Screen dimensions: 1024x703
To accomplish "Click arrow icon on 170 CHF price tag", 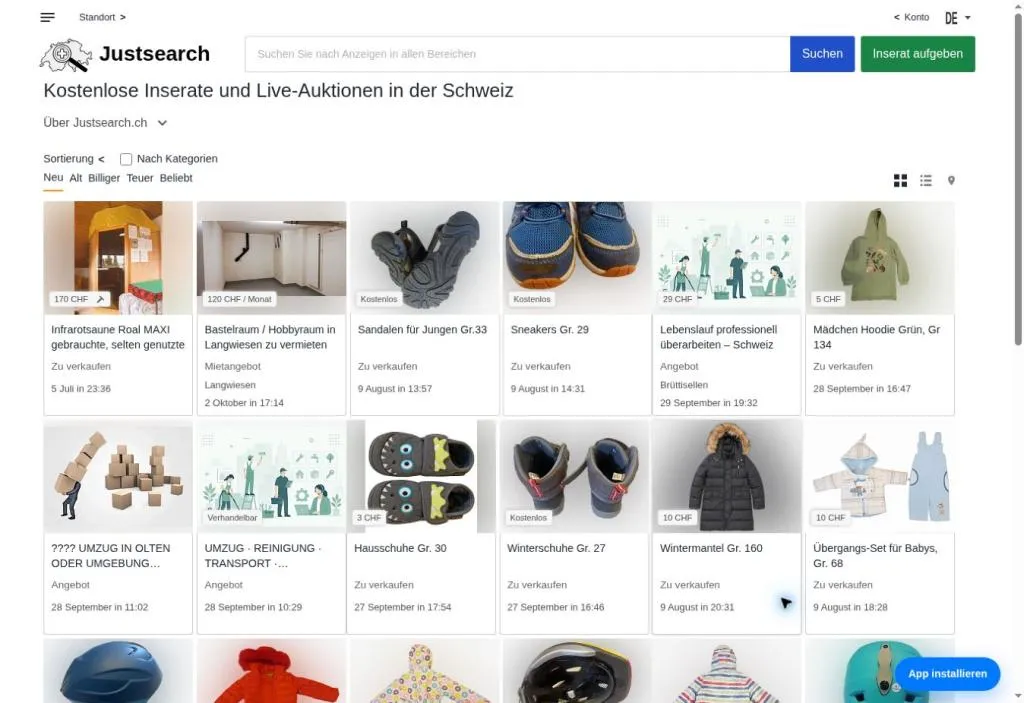I will [x=100, y=299].
